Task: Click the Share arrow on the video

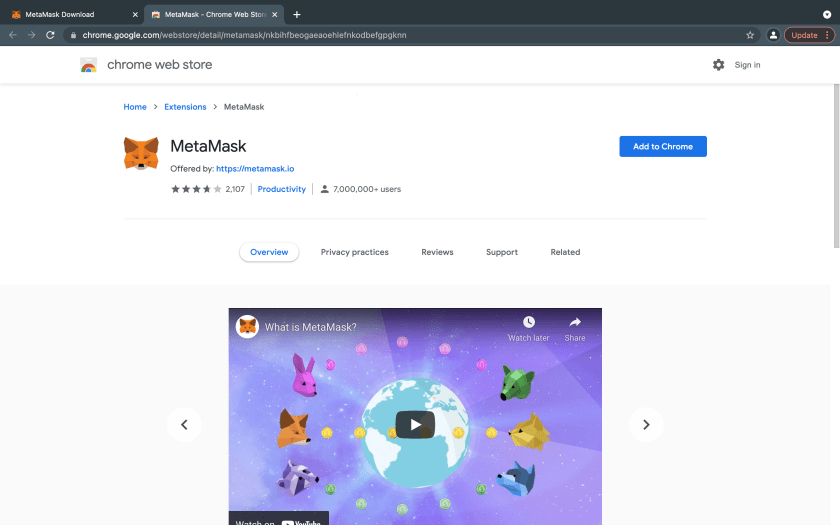Action: tap(575, 323)
